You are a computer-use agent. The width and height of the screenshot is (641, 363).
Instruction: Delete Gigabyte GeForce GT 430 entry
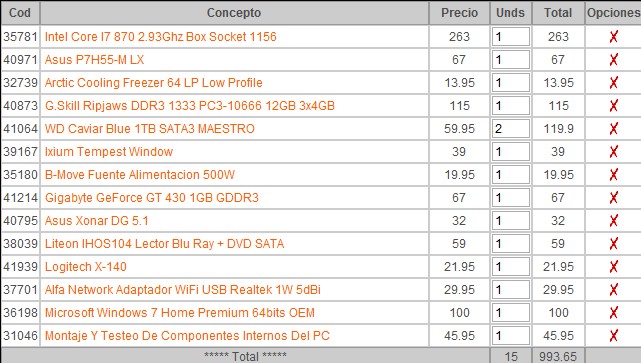[613, 198]
